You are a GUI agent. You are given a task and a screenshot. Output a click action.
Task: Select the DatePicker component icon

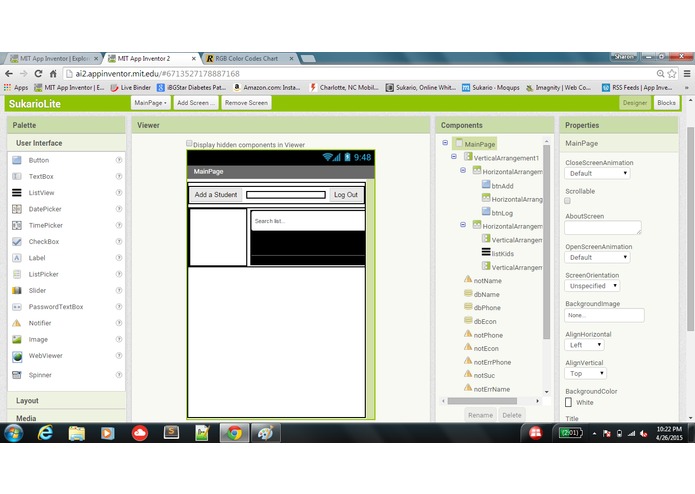pos(17,209)
